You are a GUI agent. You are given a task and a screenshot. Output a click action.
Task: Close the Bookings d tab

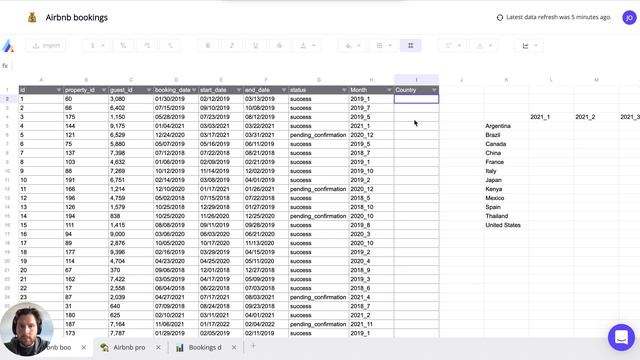234,347
